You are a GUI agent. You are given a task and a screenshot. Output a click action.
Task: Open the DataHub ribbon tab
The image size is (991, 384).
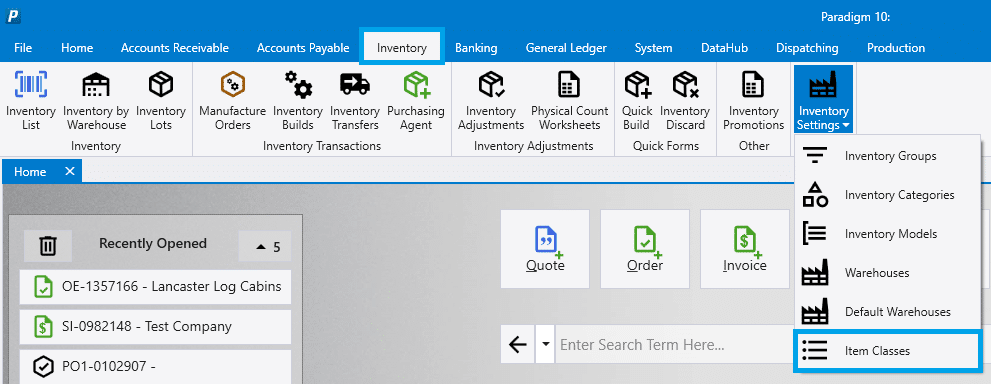tap(724, 48)
